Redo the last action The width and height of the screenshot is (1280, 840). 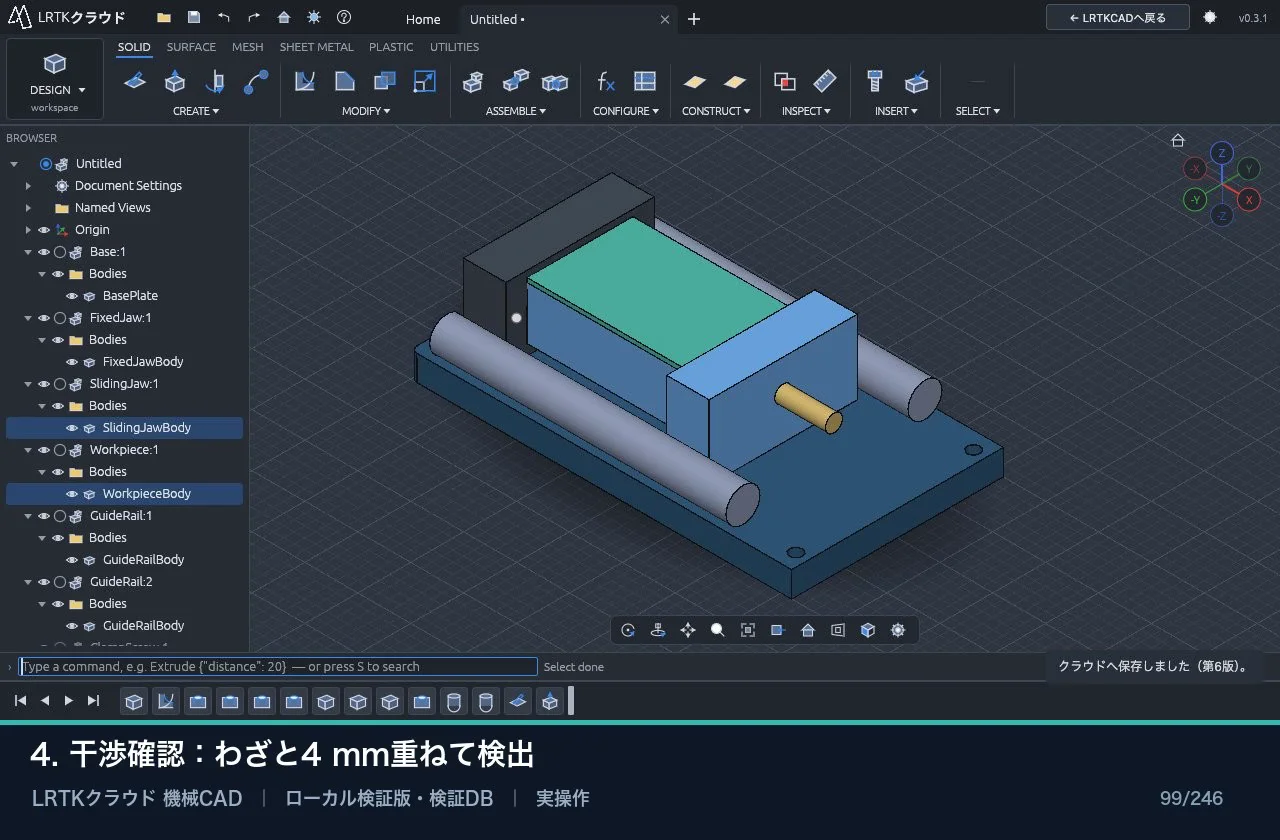click(254, 18)
